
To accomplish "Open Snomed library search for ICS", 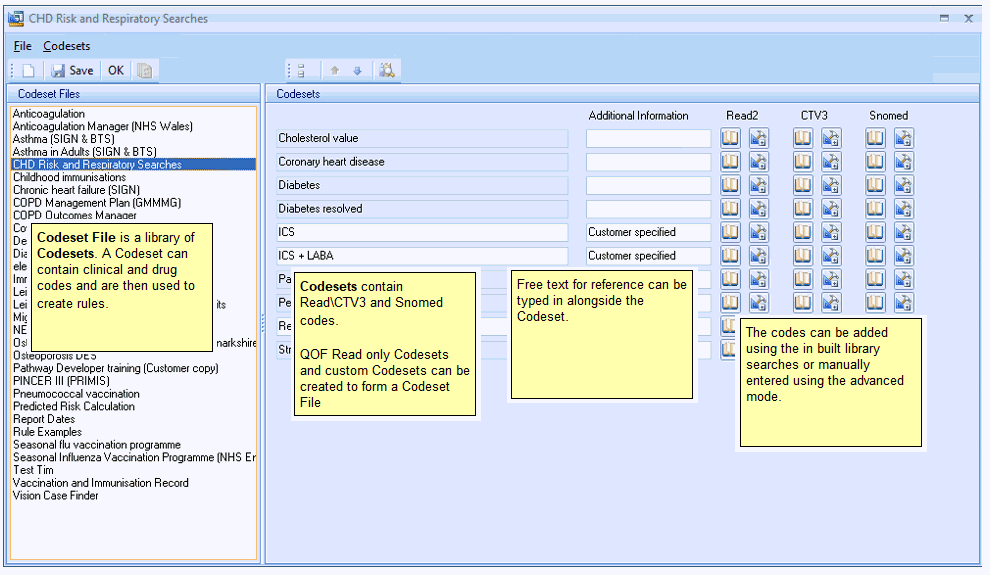I will point(876,232).
